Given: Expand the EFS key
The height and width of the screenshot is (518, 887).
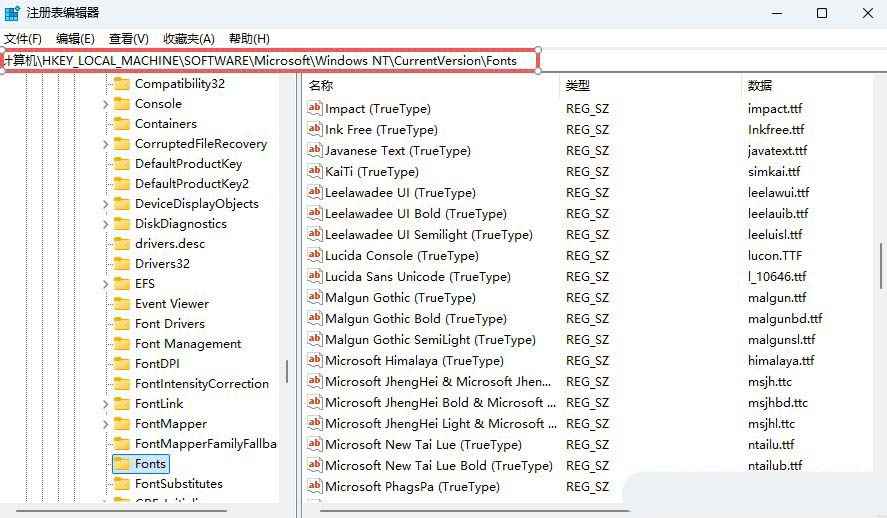Looking at the screenshot, I should click(105, 284).
